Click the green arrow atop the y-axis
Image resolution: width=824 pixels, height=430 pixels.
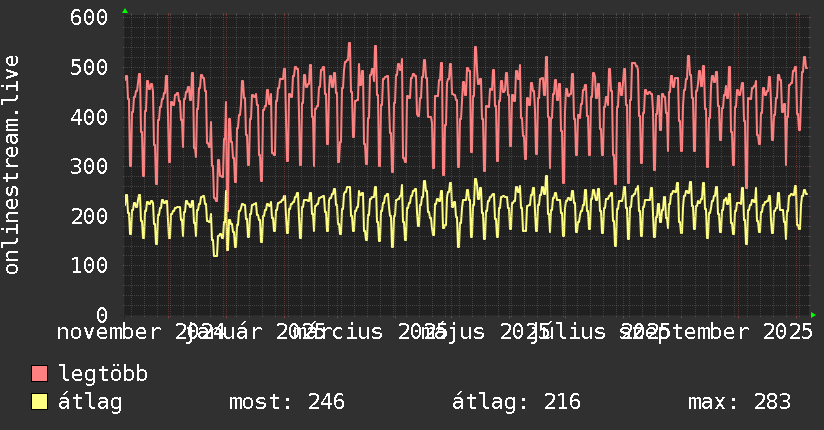tap(125, 11)
